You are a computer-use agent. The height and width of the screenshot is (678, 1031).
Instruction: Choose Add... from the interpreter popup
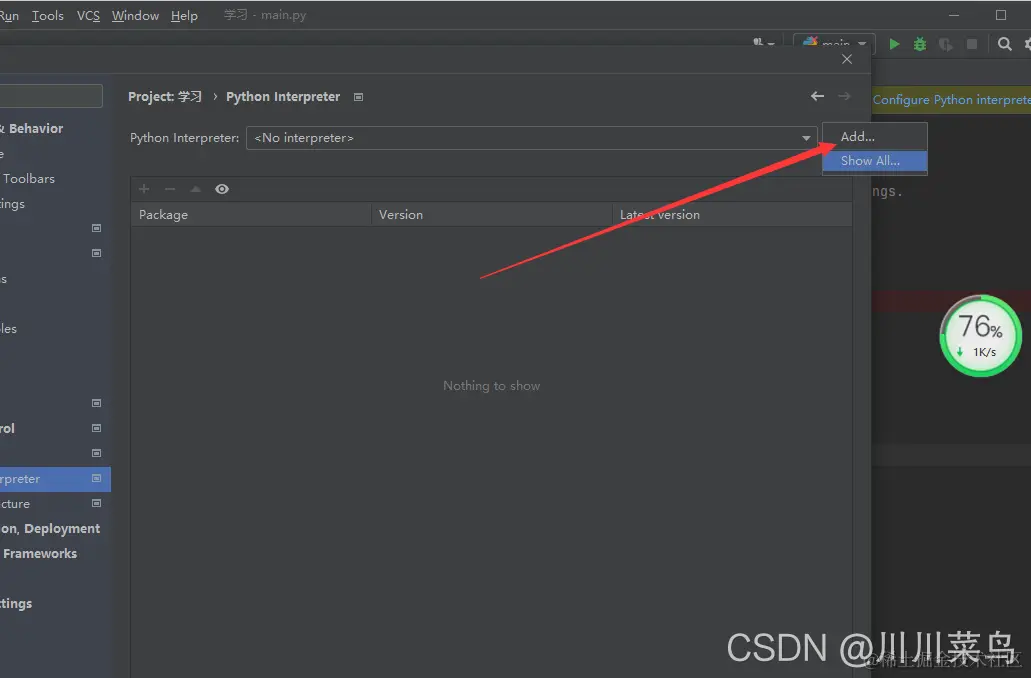click(x=875, y=137)
